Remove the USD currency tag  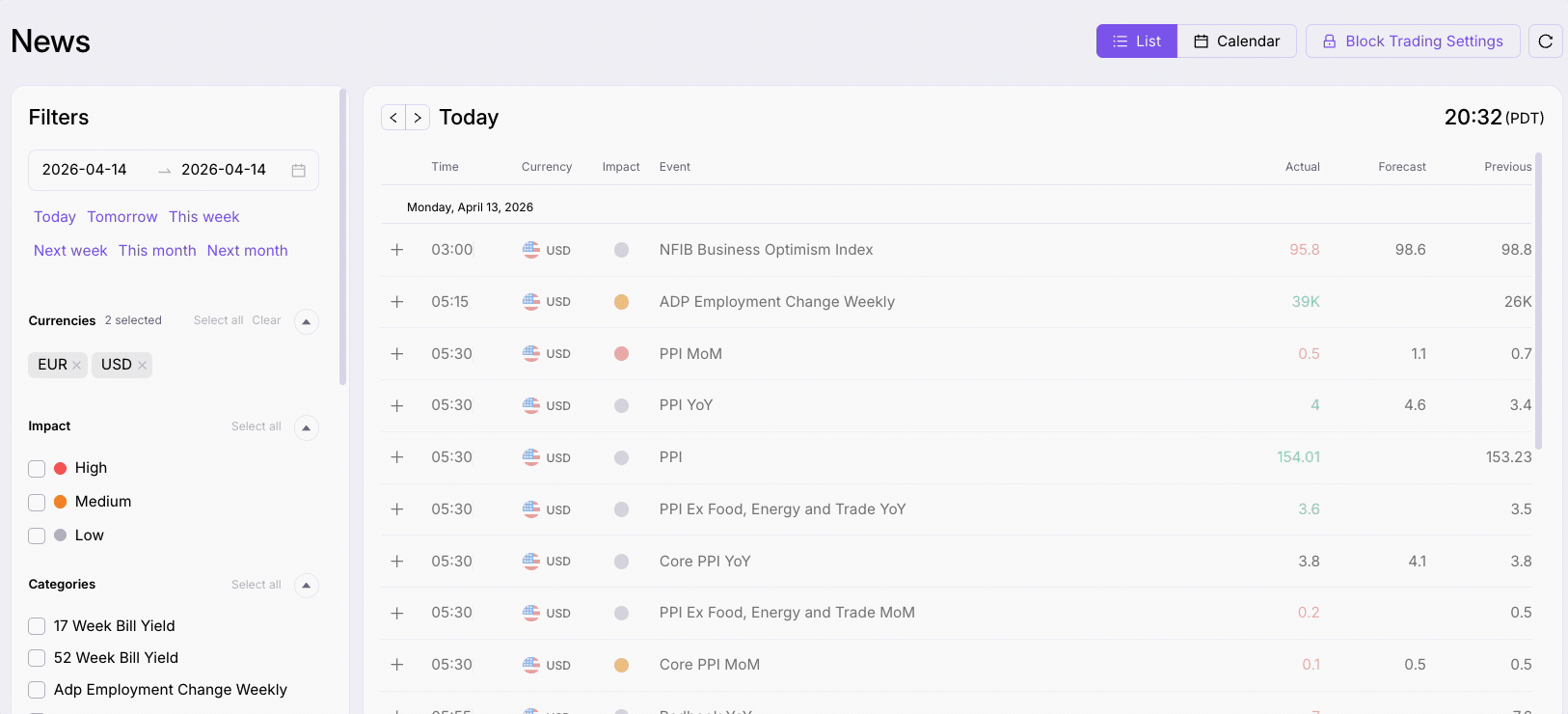pyautogui.click(x=142, y=365)
